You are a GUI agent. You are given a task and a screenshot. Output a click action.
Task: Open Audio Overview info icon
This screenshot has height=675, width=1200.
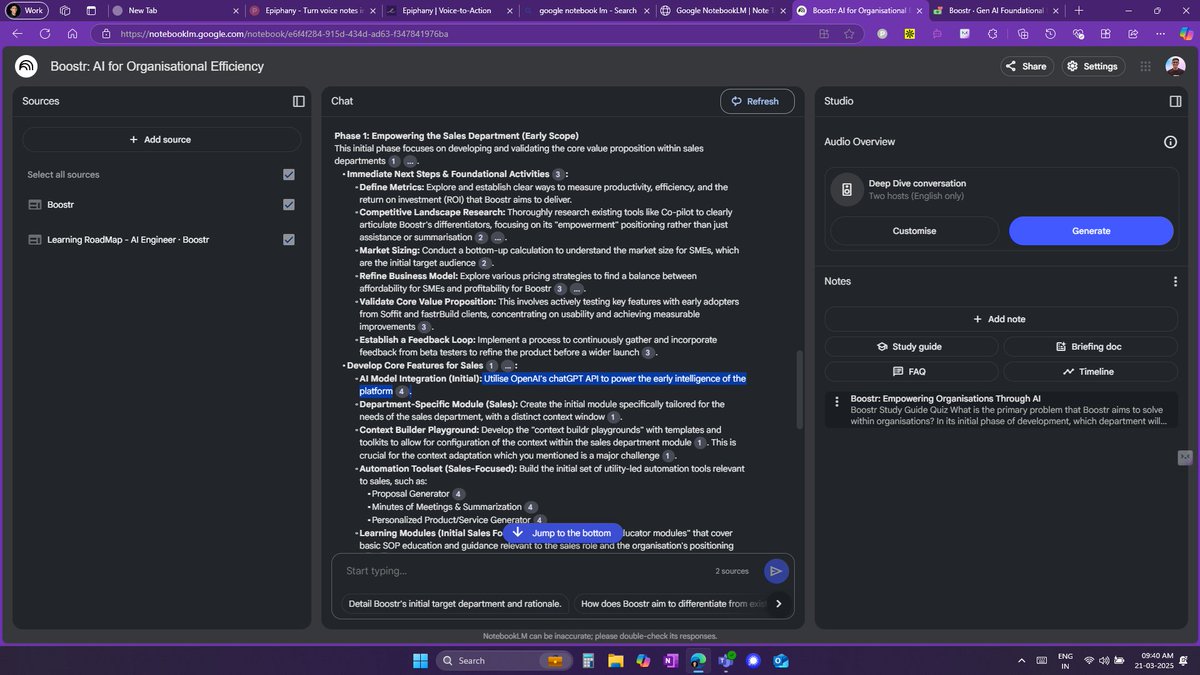click(x=1170, y=142)
